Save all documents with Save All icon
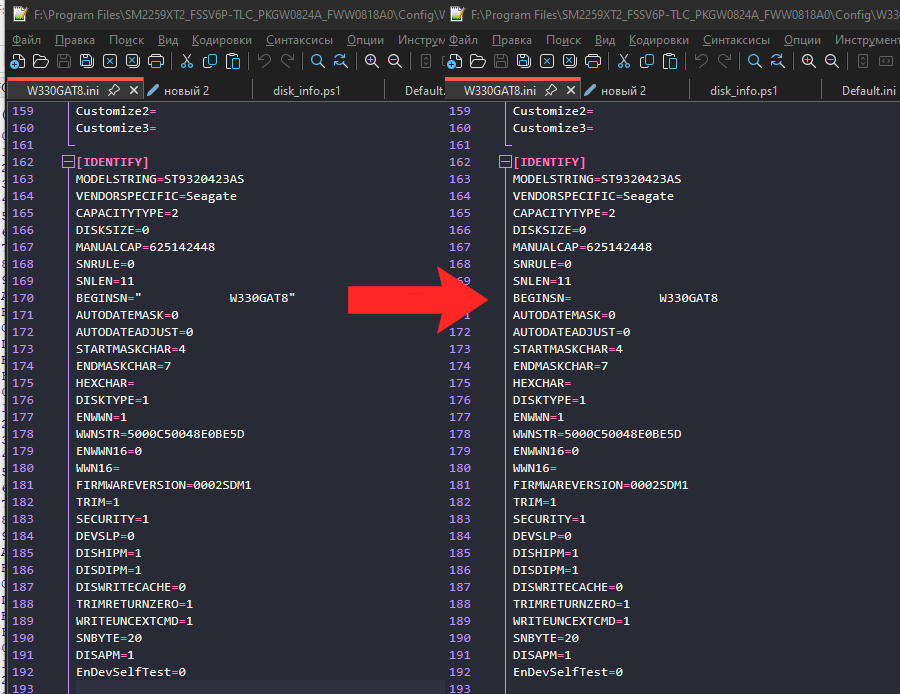The image size is (900, 694). pyautogui.click(x=85, y=61)
